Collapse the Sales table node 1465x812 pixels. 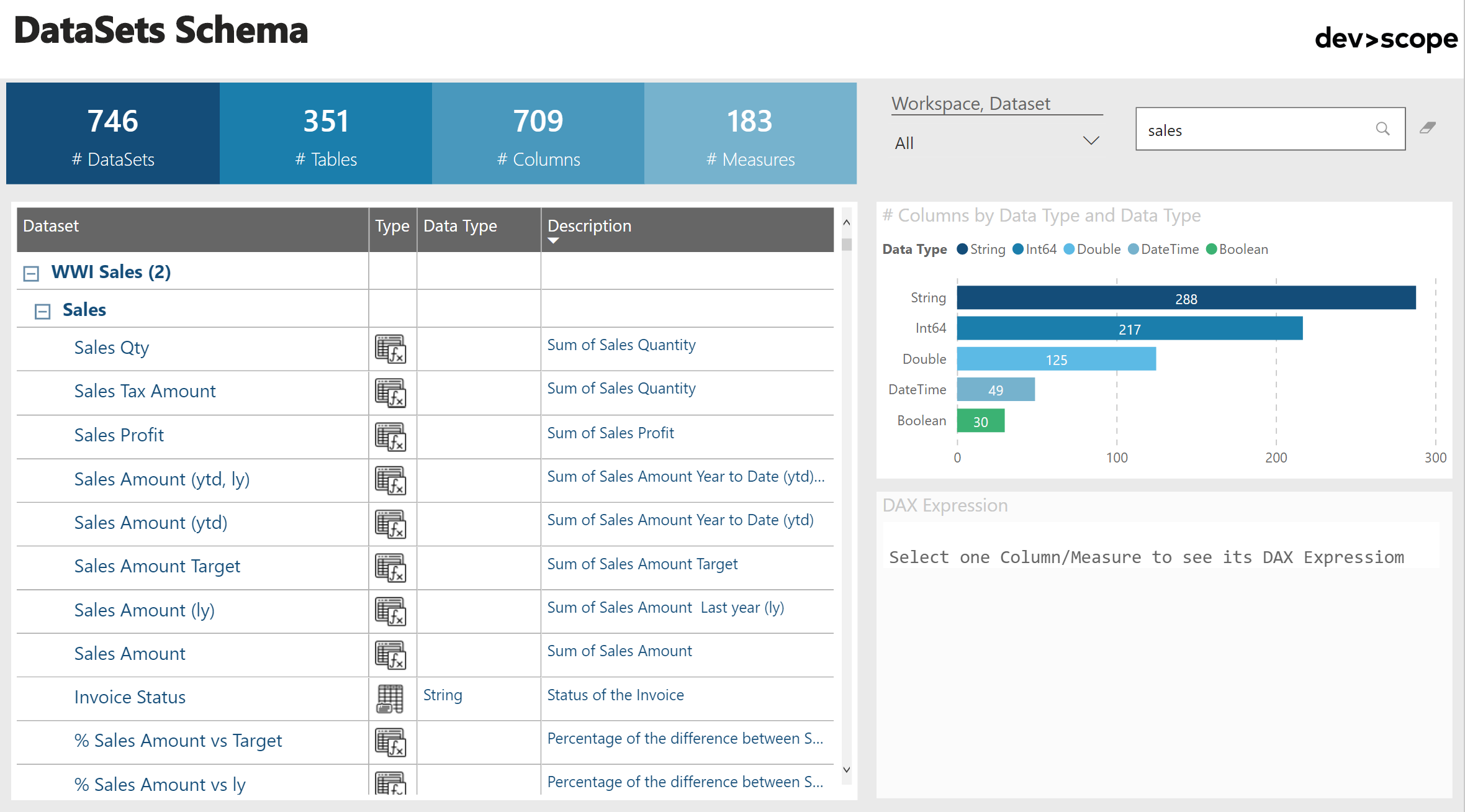point(42,311)
